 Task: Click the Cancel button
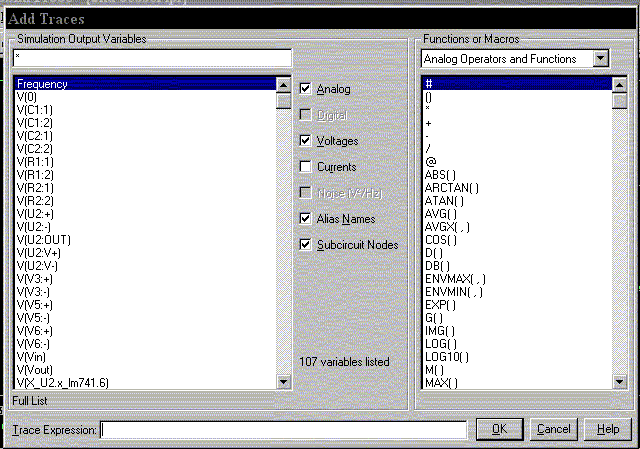pyautogui.click(x=553, y=429)
